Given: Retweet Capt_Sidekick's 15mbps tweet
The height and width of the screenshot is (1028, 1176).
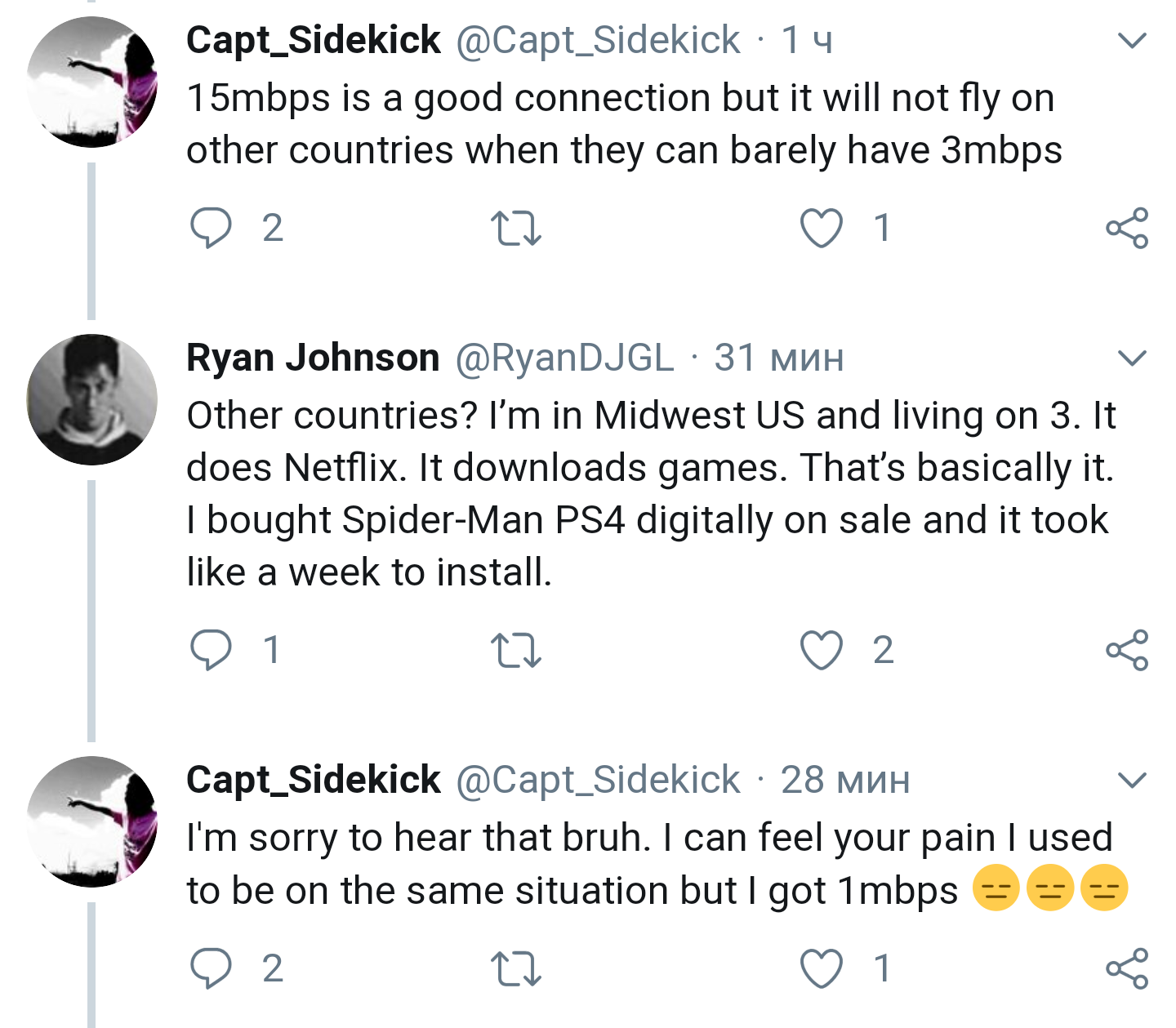Looking at the screenshot, I should pyautogui.click(x=515, y=228).
